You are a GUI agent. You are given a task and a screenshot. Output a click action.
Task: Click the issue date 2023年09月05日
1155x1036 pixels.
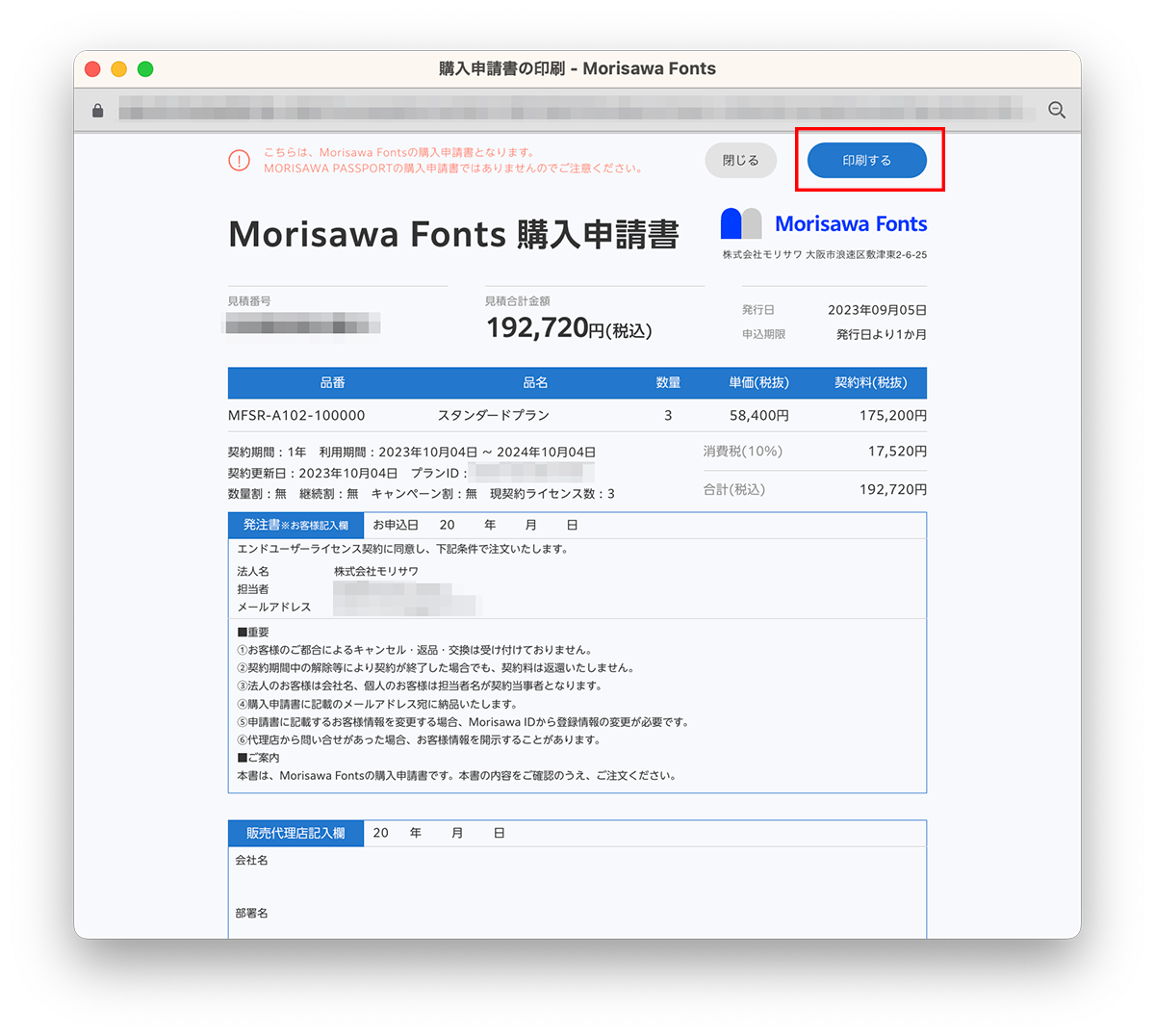click(x=877, y=310)
